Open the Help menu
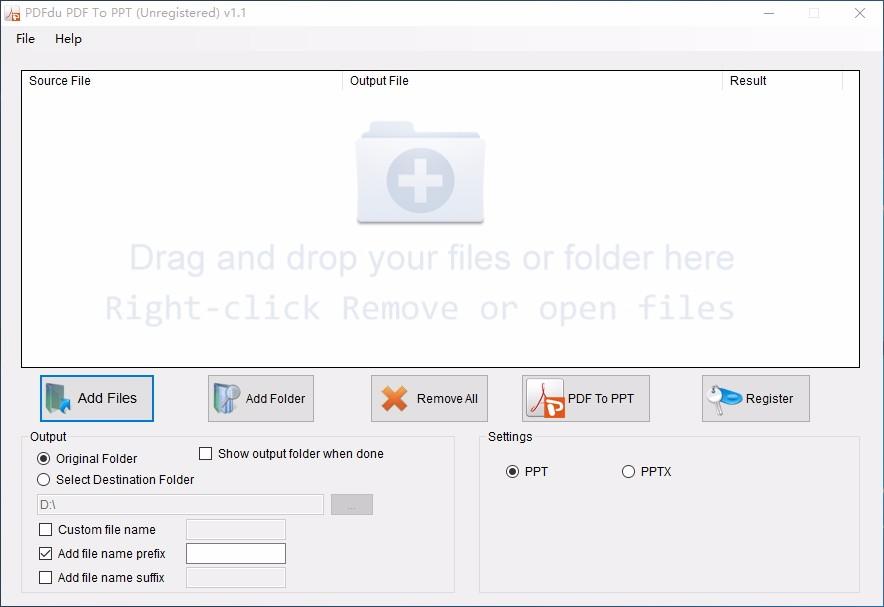884x607 pixels. 68,39
